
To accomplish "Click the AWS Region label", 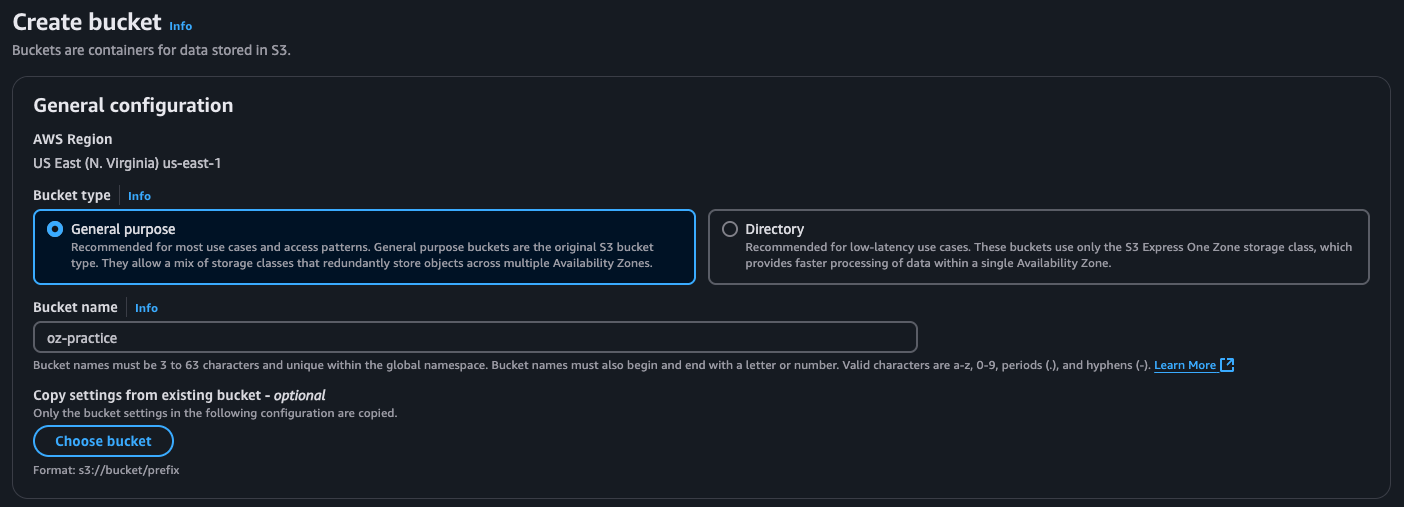I will click(73, 139).
